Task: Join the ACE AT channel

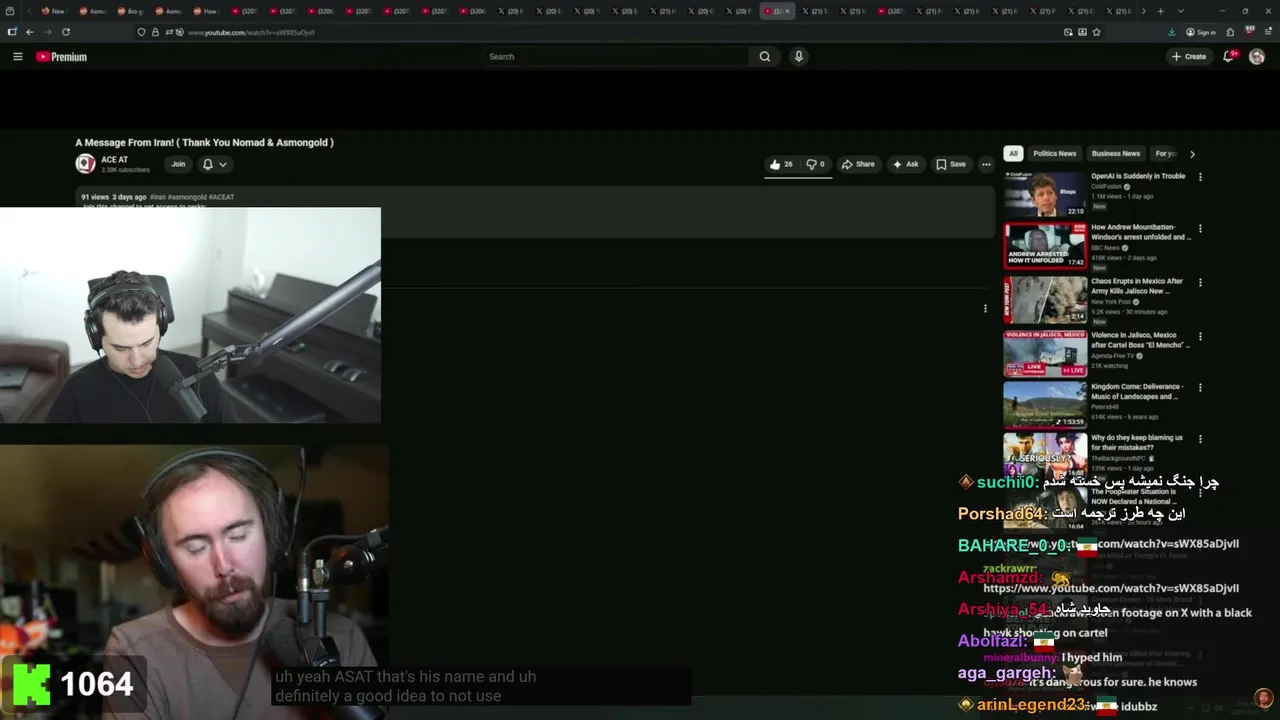Action: (178, 164)
